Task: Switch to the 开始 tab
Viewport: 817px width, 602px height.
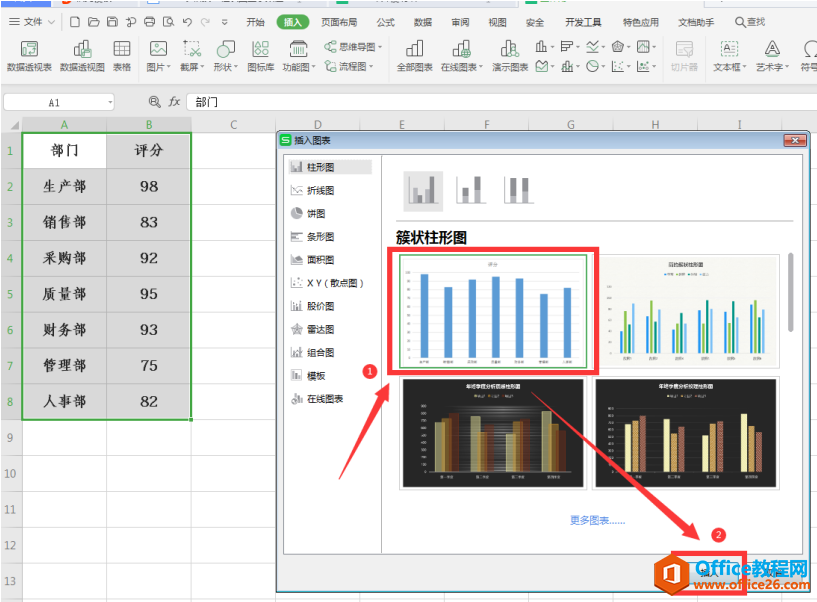Action: pos(255,22)
